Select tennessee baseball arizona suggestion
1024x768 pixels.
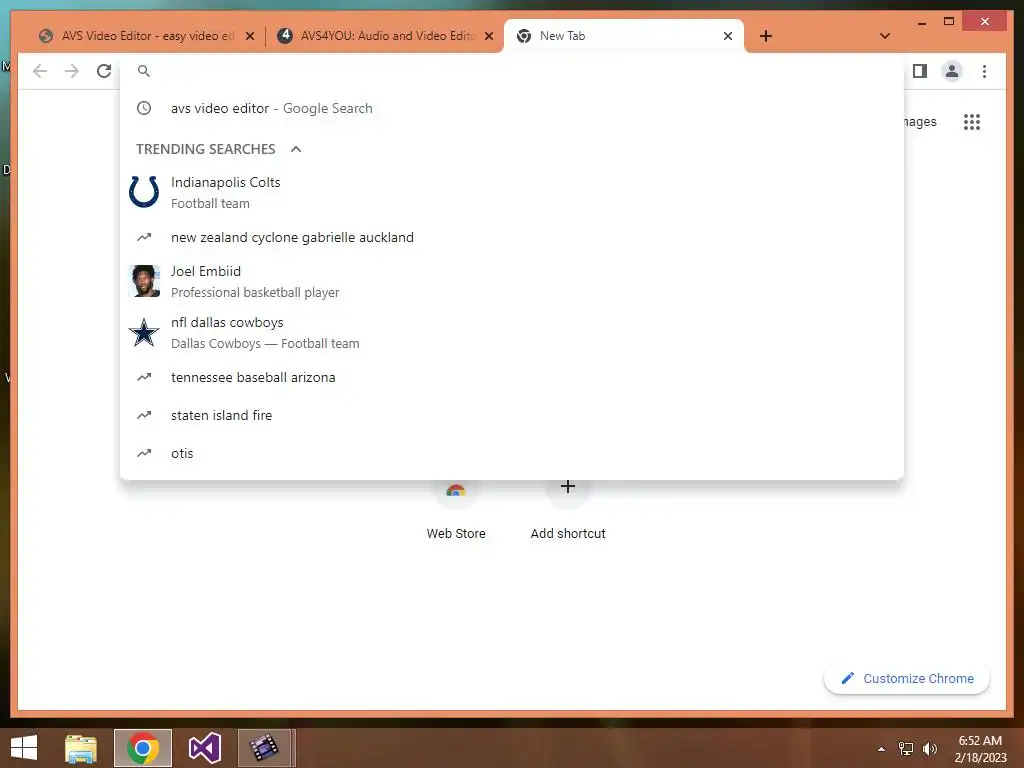[512, 377]
